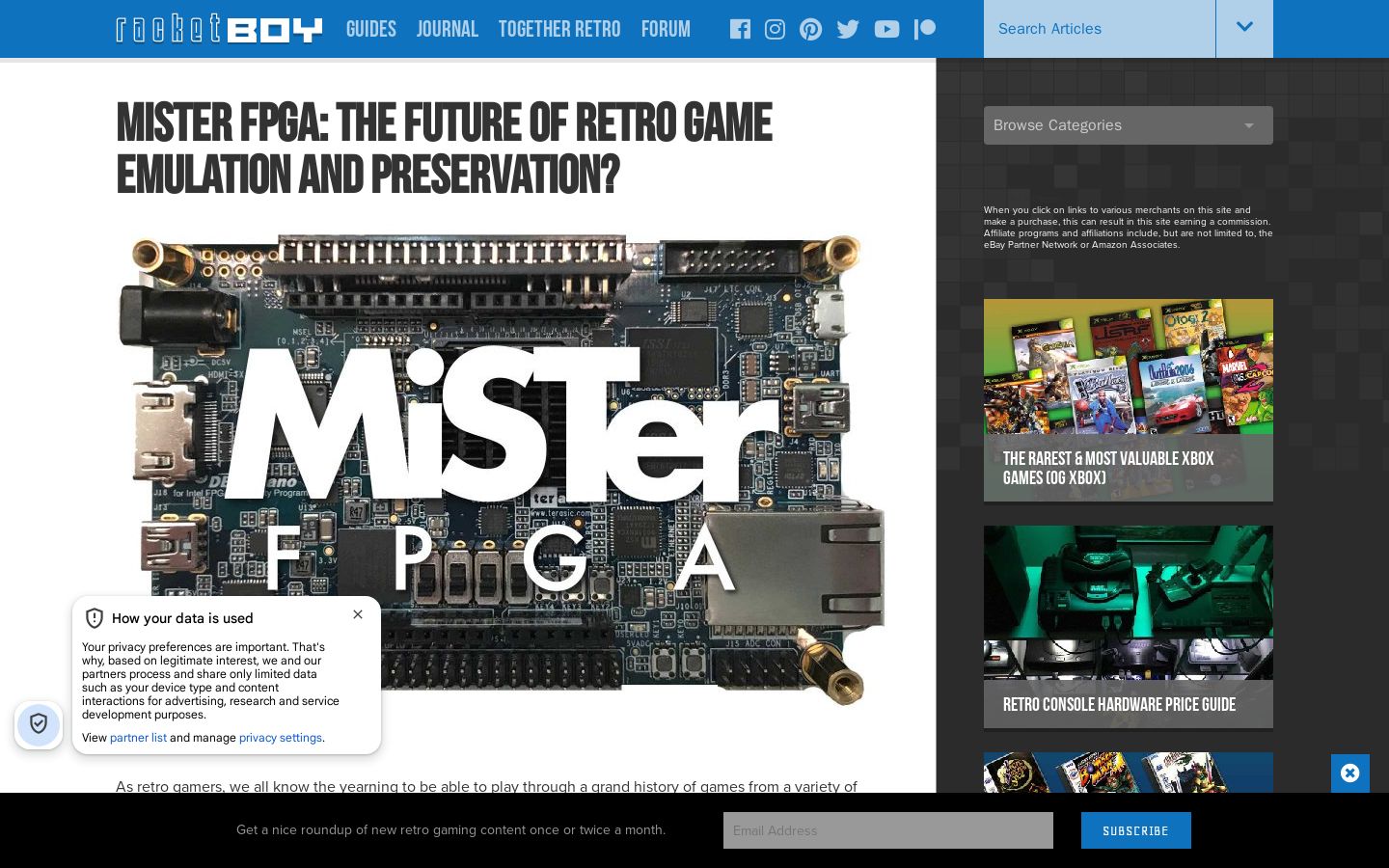This screenshot has width=1389, height=868.
Task: Click the Subscribe button
Action: coord(1136,830)
